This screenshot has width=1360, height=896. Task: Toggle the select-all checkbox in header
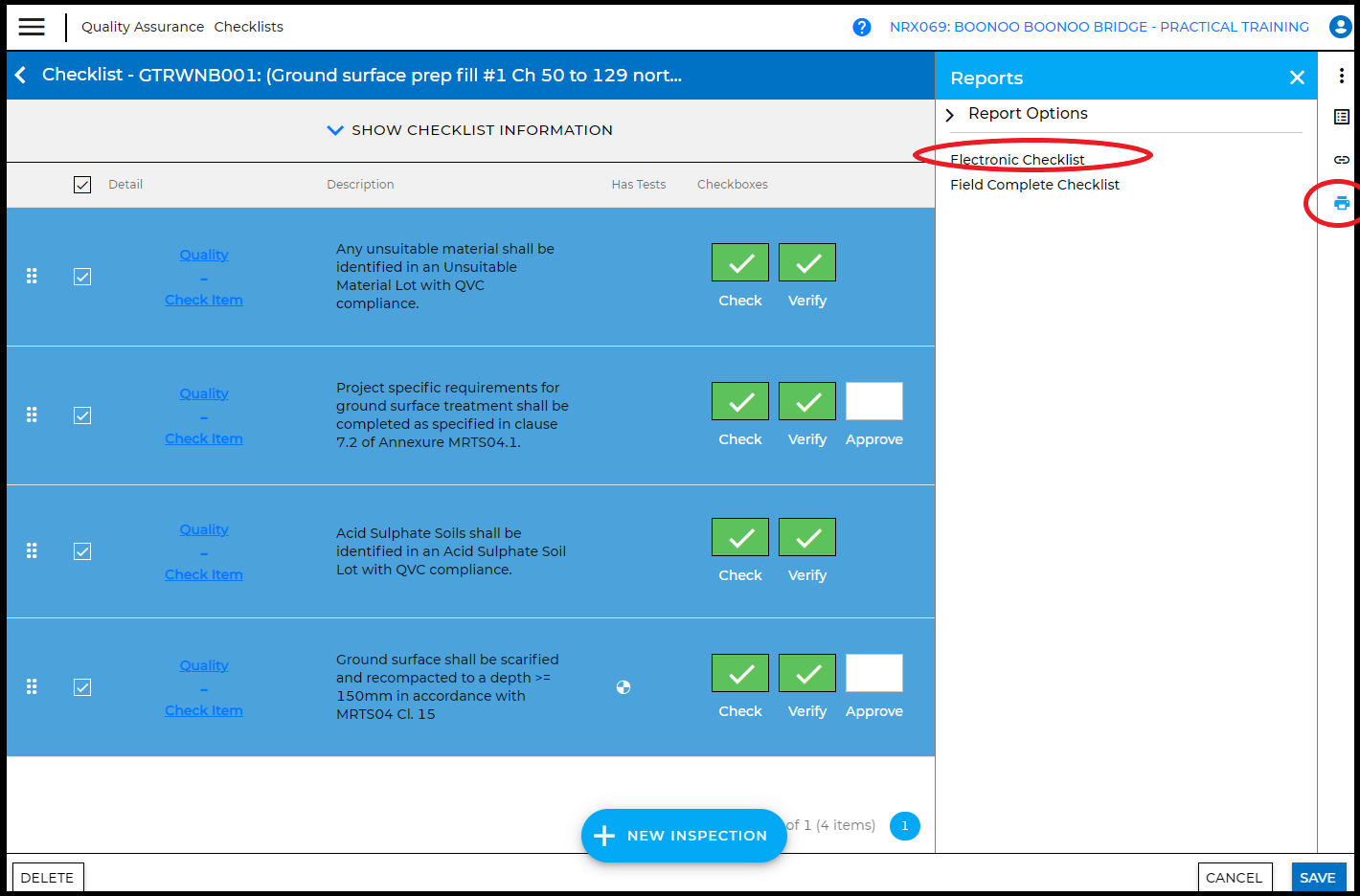click(x=82, y=185)
